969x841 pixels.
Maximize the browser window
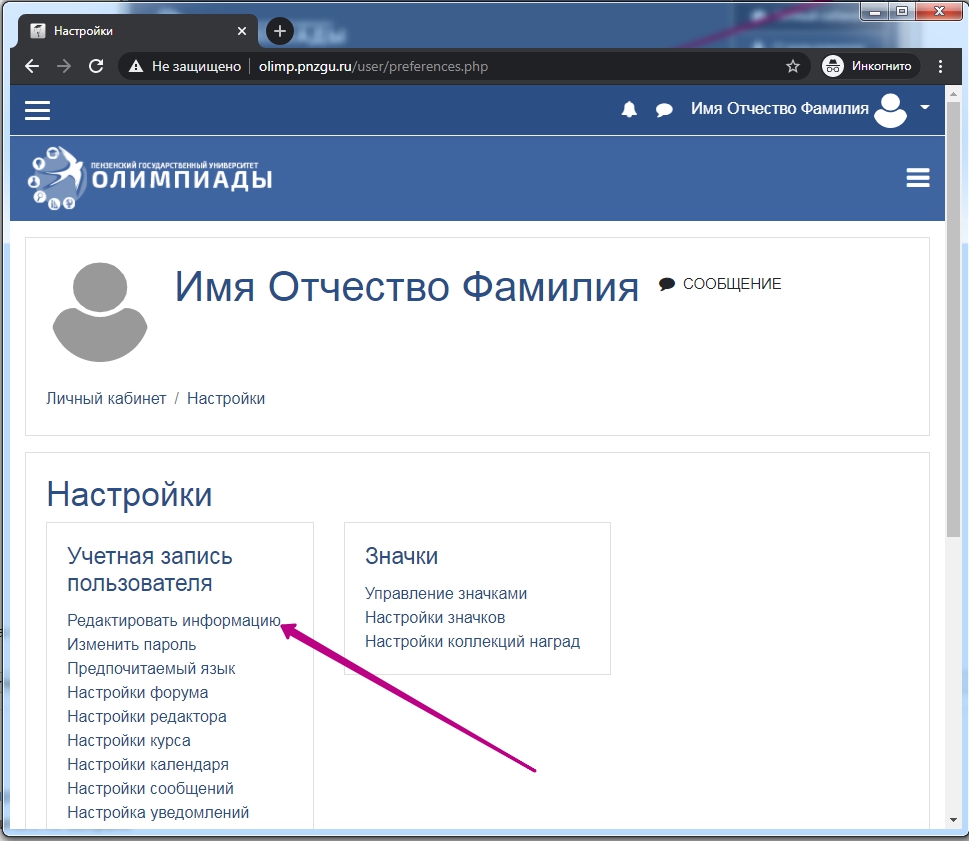pos(902,11)
